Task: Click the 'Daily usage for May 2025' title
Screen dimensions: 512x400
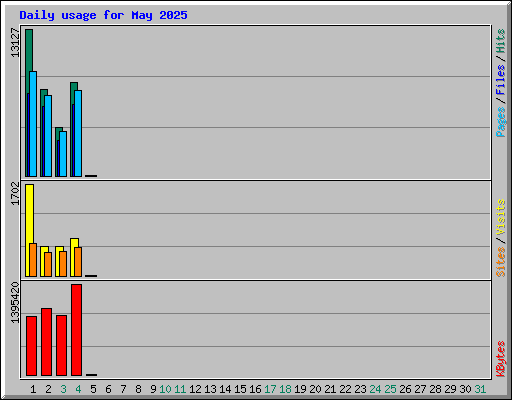Action: click(x=103, y=15)
